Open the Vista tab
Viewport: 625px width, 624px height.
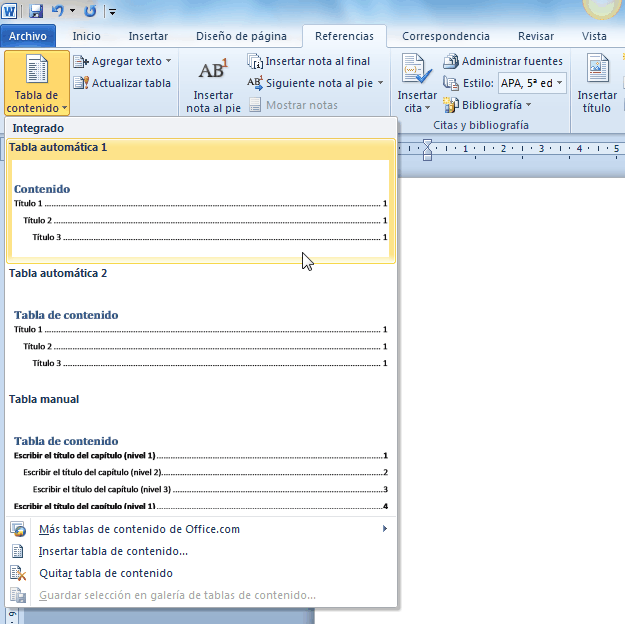pos(594,36)
